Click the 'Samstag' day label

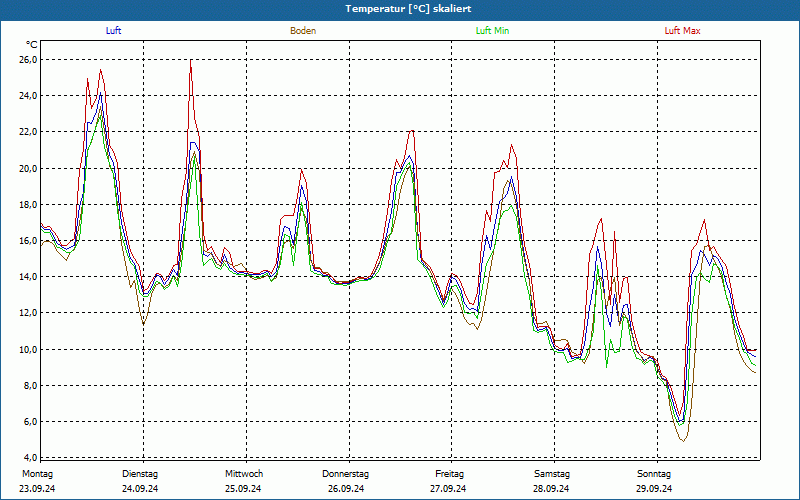[552, 474]
